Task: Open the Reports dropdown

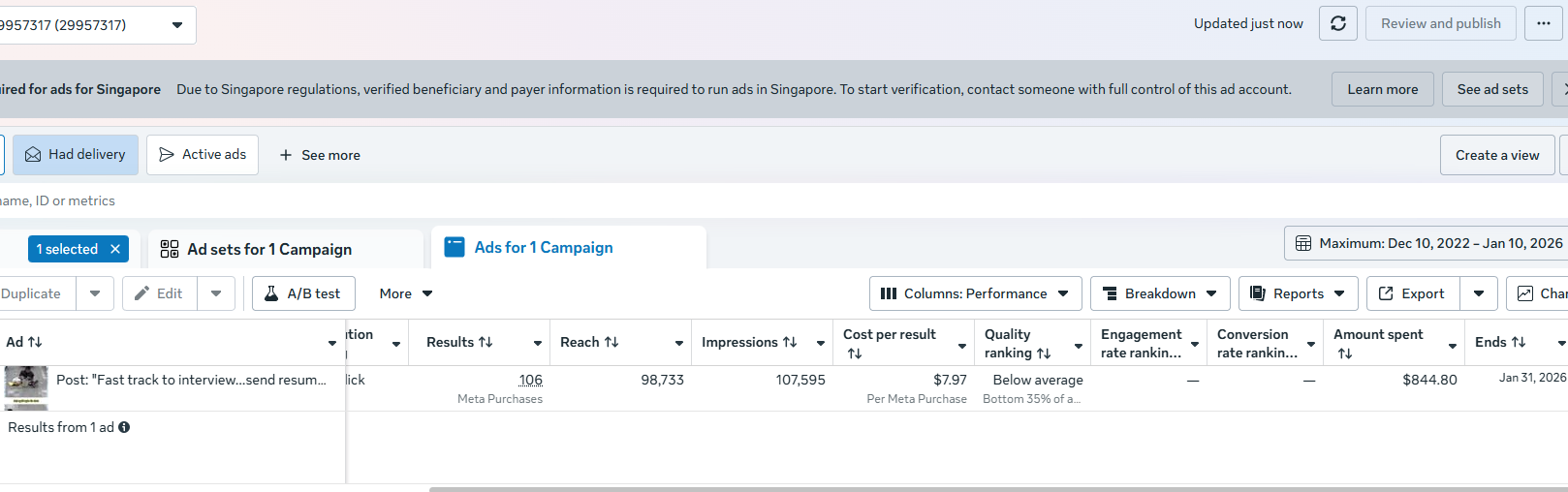Action: coord(1298,293)
